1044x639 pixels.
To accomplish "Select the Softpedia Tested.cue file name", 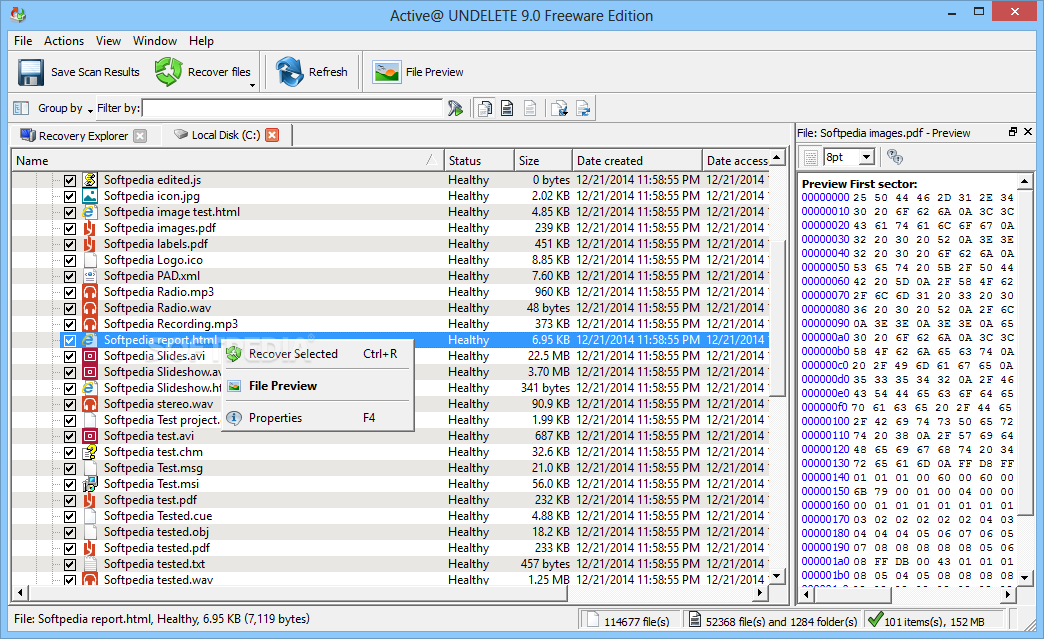I will 158,516.
